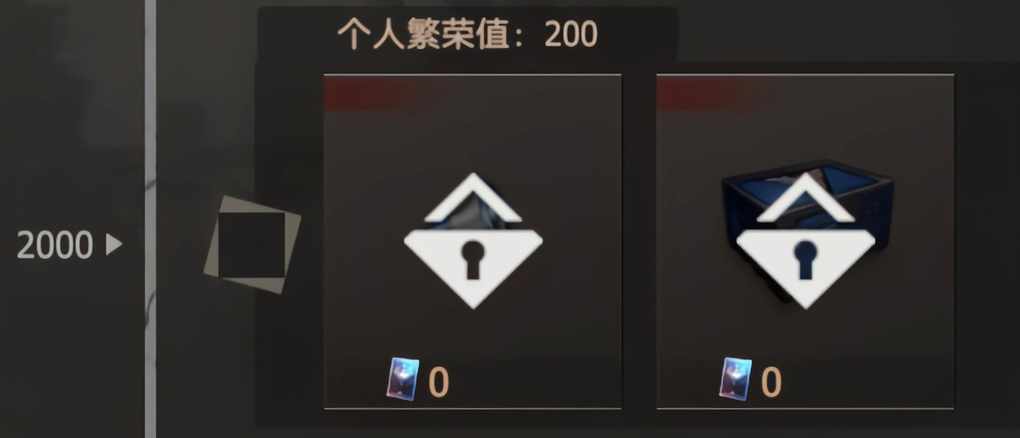Click the red tag on the left card

[371, 94]
